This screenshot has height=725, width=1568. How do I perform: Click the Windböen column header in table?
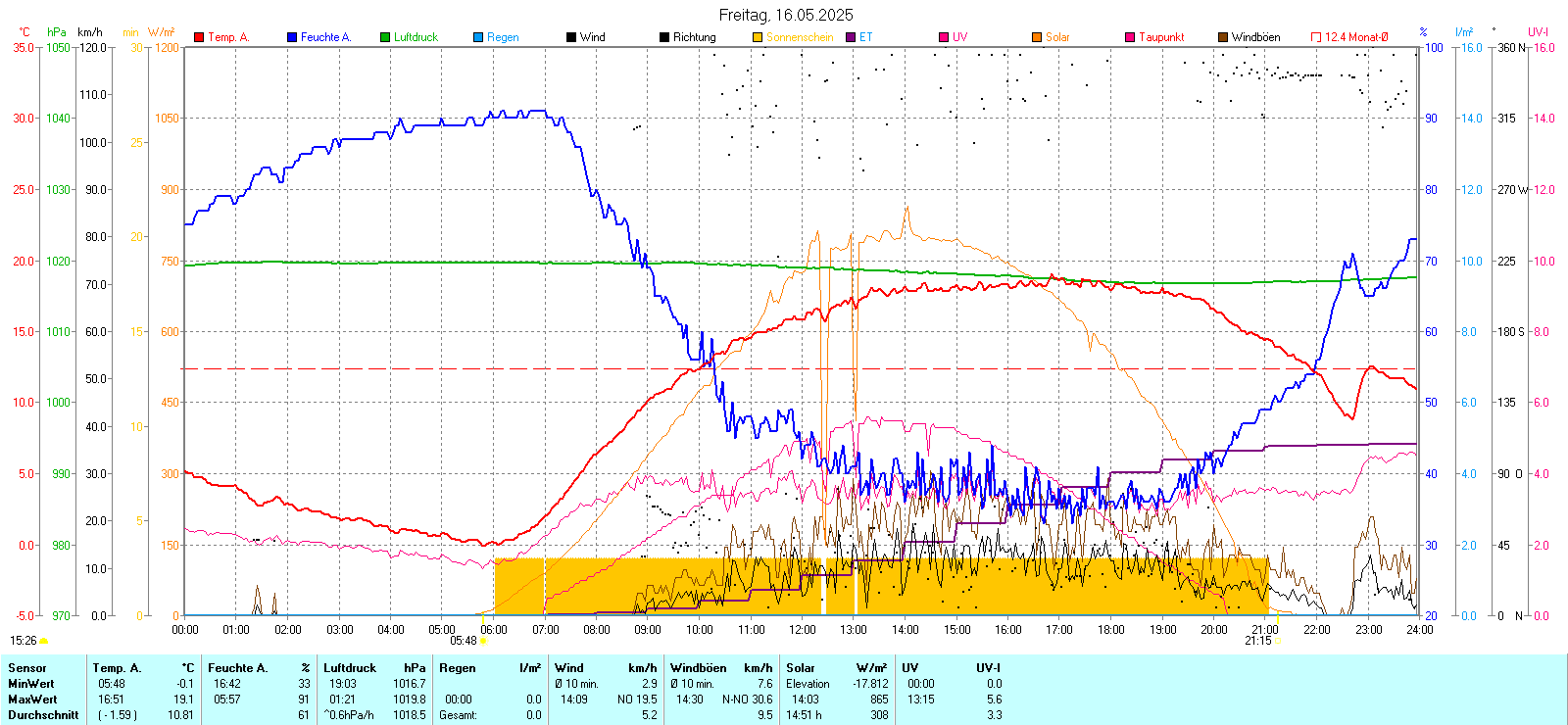tap(698, 668)
